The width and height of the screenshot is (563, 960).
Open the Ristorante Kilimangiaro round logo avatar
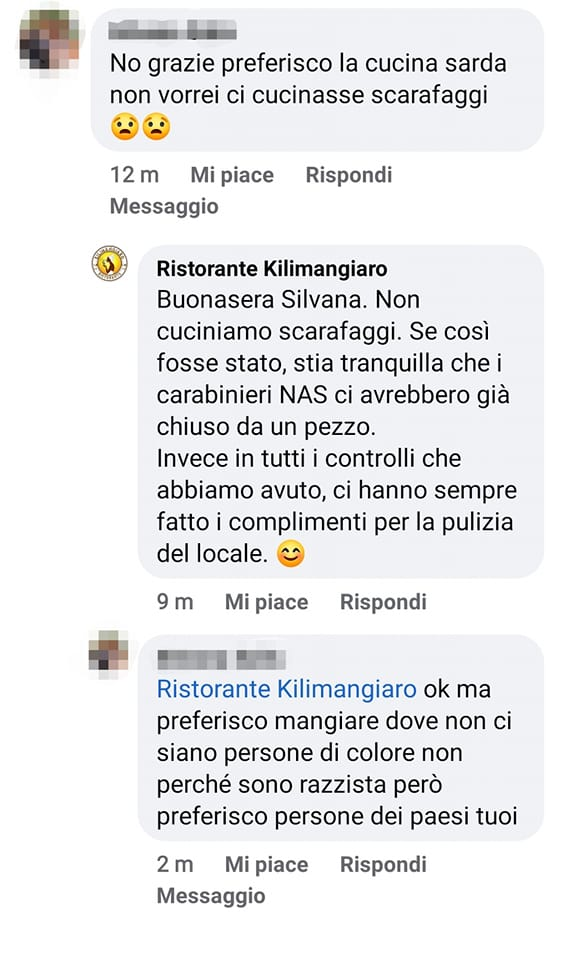click(x=110, y=263)
